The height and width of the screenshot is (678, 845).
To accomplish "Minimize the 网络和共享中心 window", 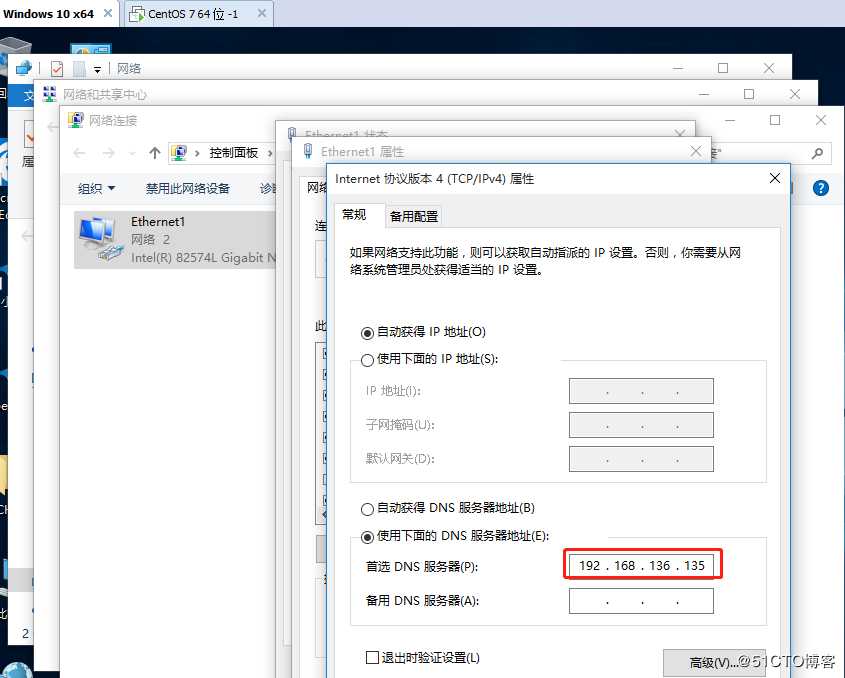I will click(x=704, y=94).
